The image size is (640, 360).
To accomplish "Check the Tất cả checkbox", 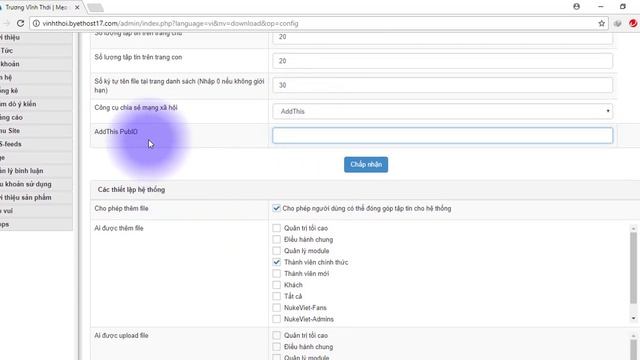I will pos(276,296).
